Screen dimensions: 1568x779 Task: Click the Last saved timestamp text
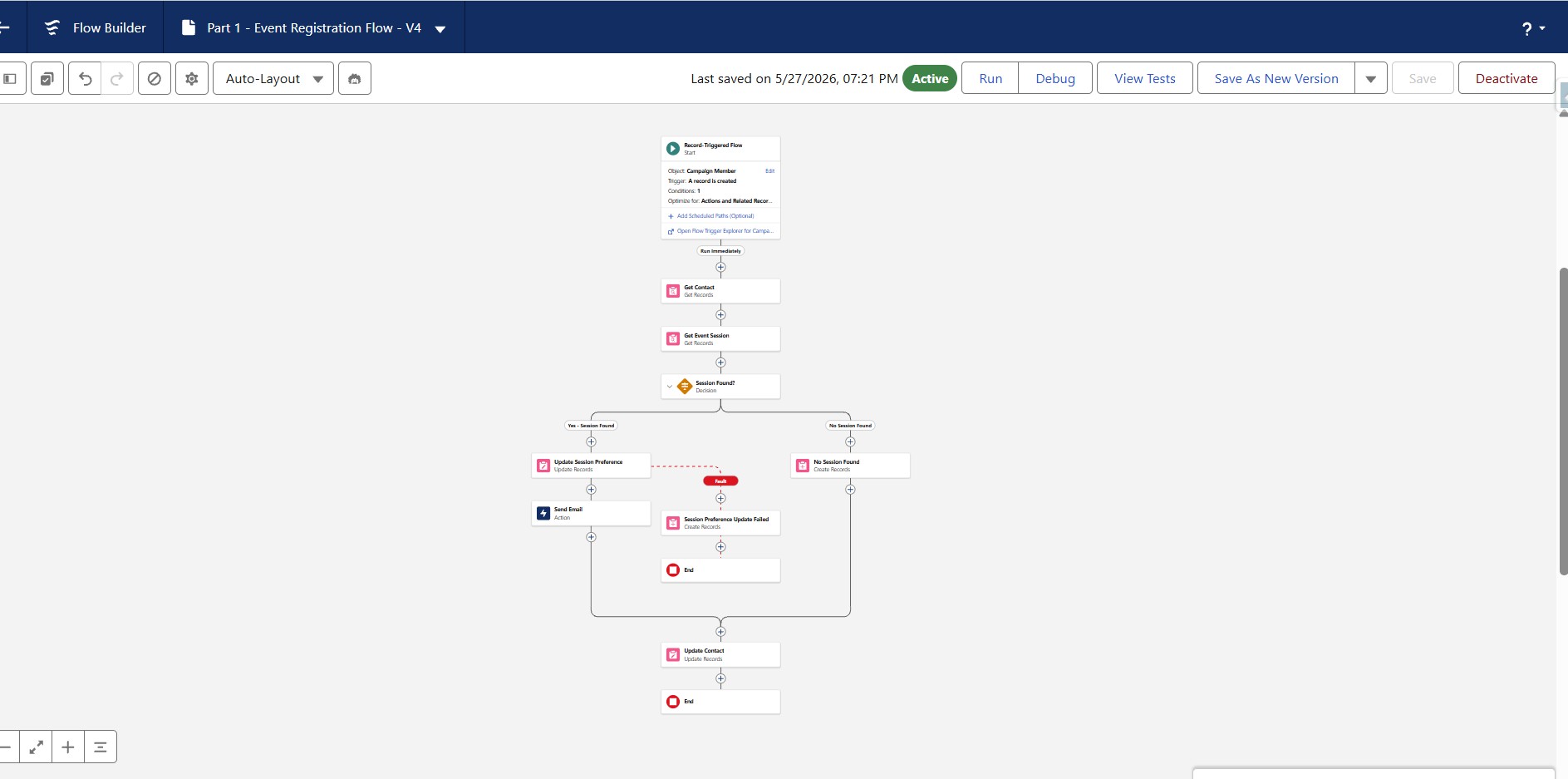(x=794, y=78)
